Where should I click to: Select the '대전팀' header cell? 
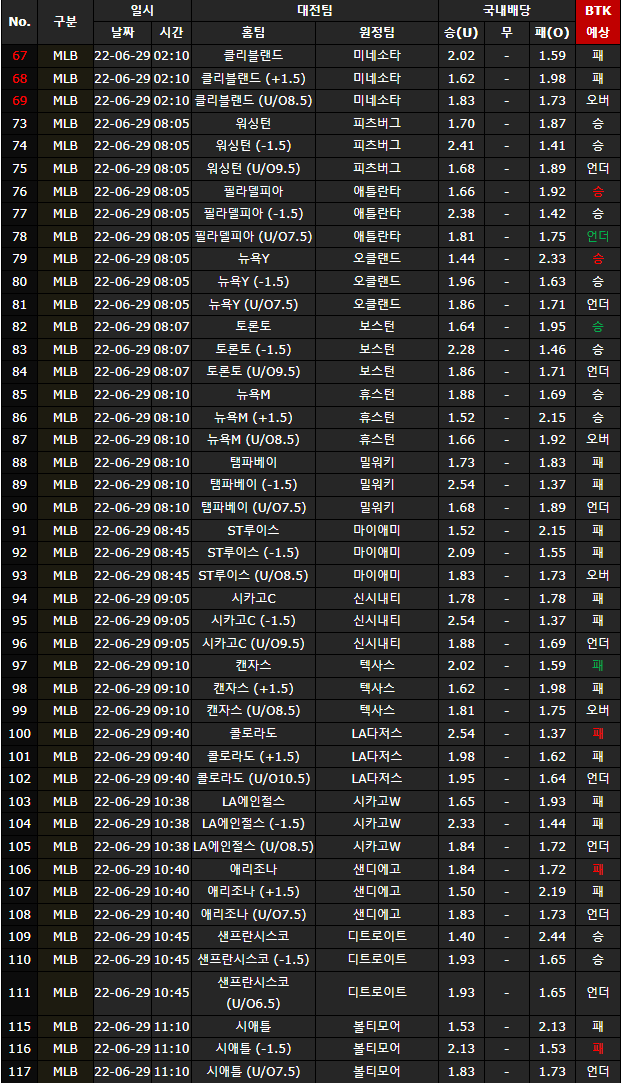[315, 10]
